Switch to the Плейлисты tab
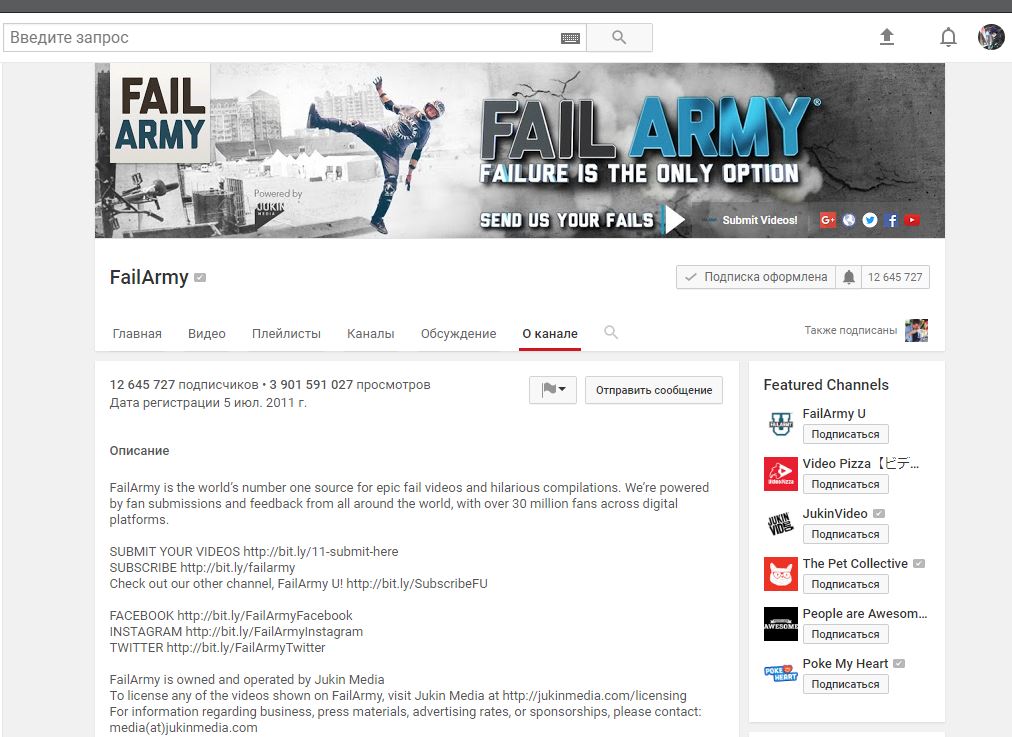This screenshot has height=737, width=1012. pyautogui.click(x=286, y=334)
